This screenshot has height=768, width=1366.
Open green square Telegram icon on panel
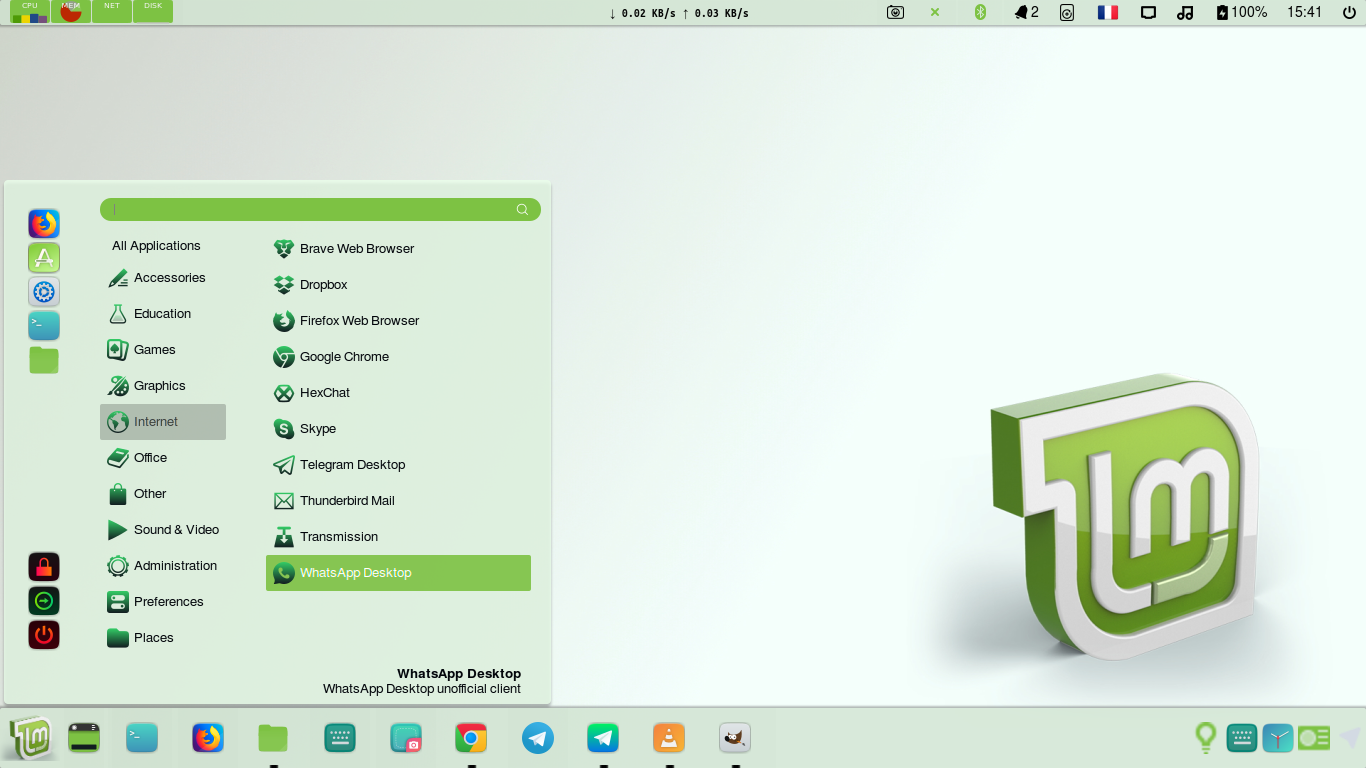603,739
